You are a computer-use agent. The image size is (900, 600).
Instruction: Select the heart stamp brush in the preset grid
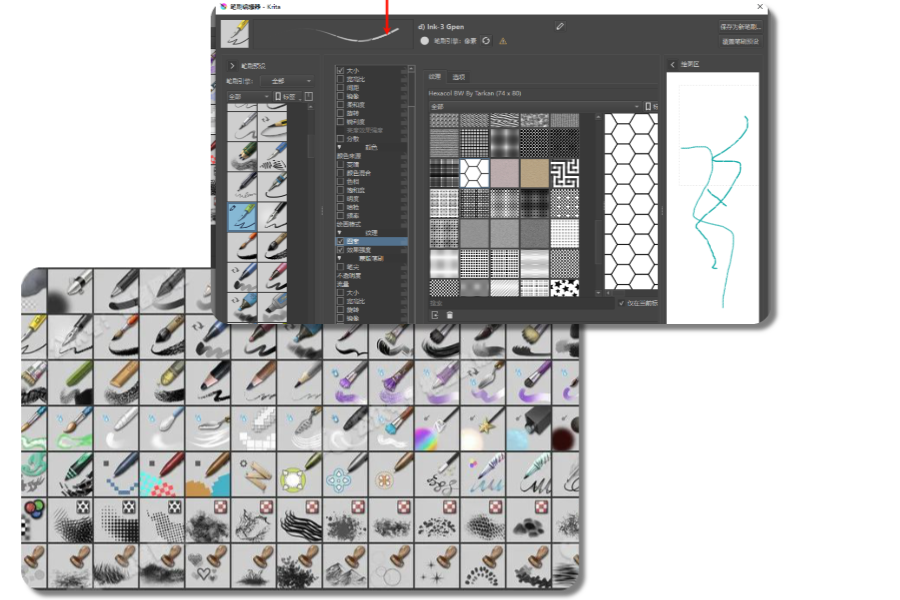pos(208,566)
